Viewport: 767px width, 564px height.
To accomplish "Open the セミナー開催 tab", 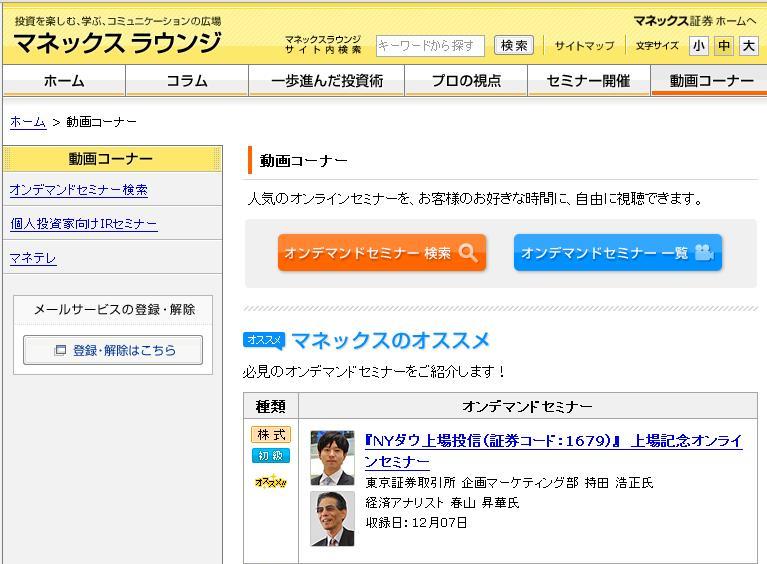I will tap(588, 81).
